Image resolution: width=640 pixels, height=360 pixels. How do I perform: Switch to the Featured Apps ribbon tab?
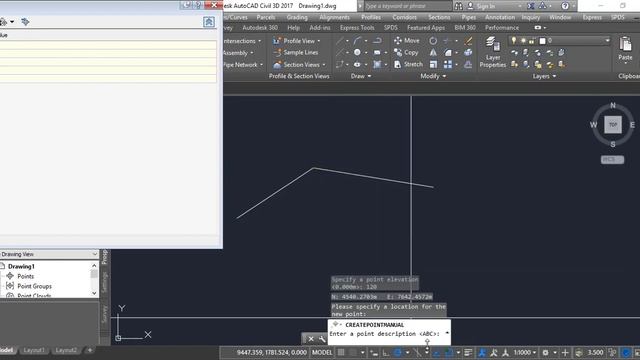[x=426, y=28]
